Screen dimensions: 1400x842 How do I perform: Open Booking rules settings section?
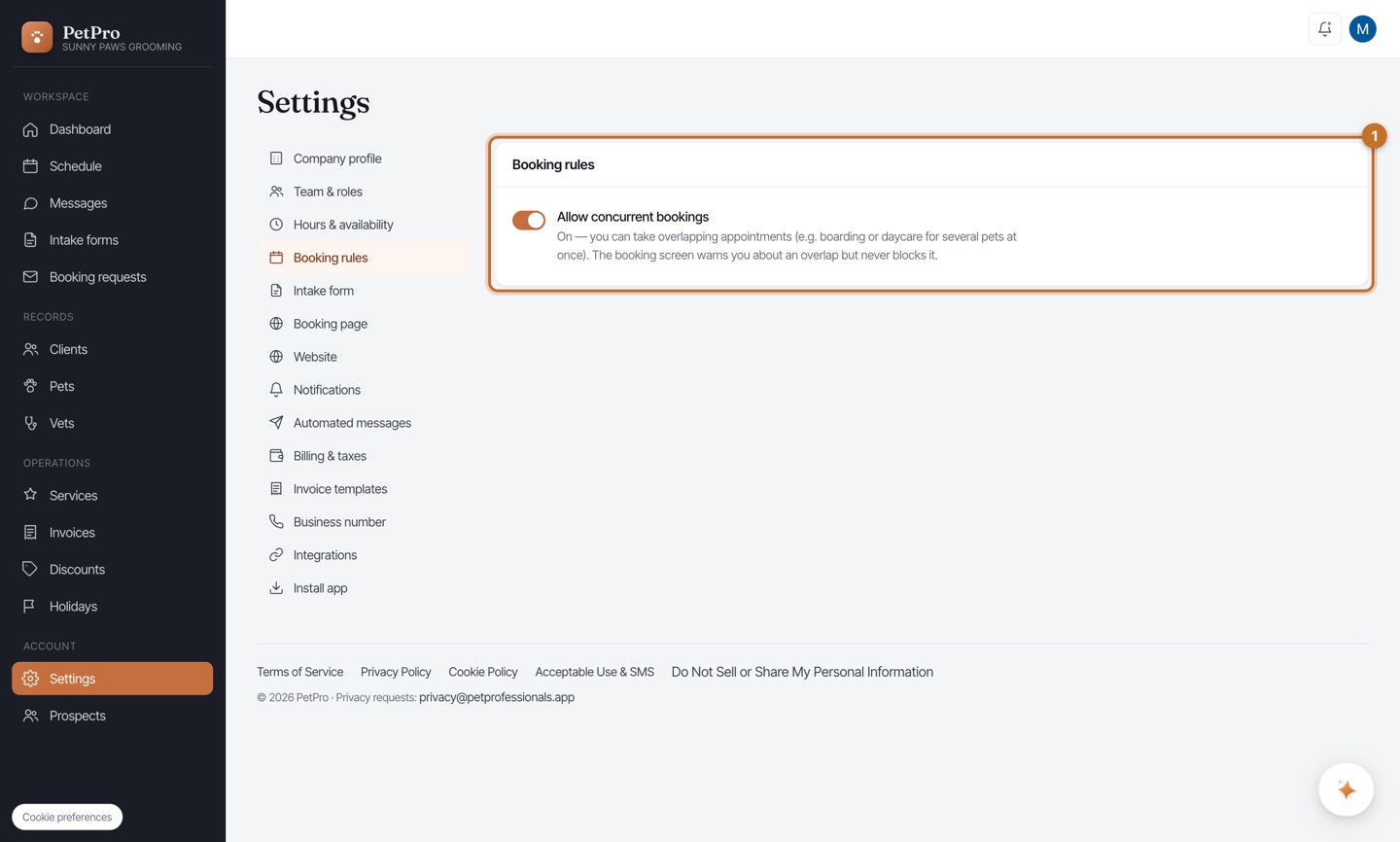click(364, 258)
